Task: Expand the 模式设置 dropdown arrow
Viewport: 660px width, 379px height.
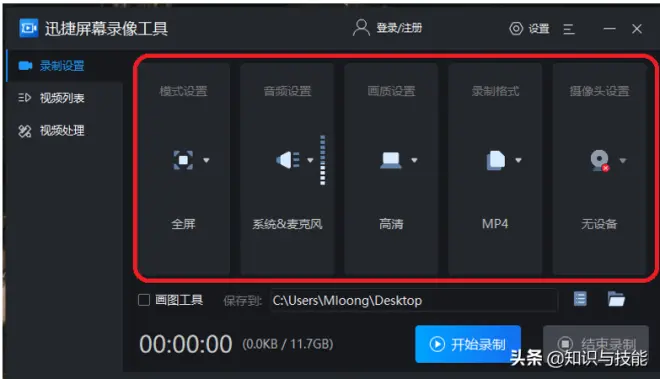Action: [206, 160]
